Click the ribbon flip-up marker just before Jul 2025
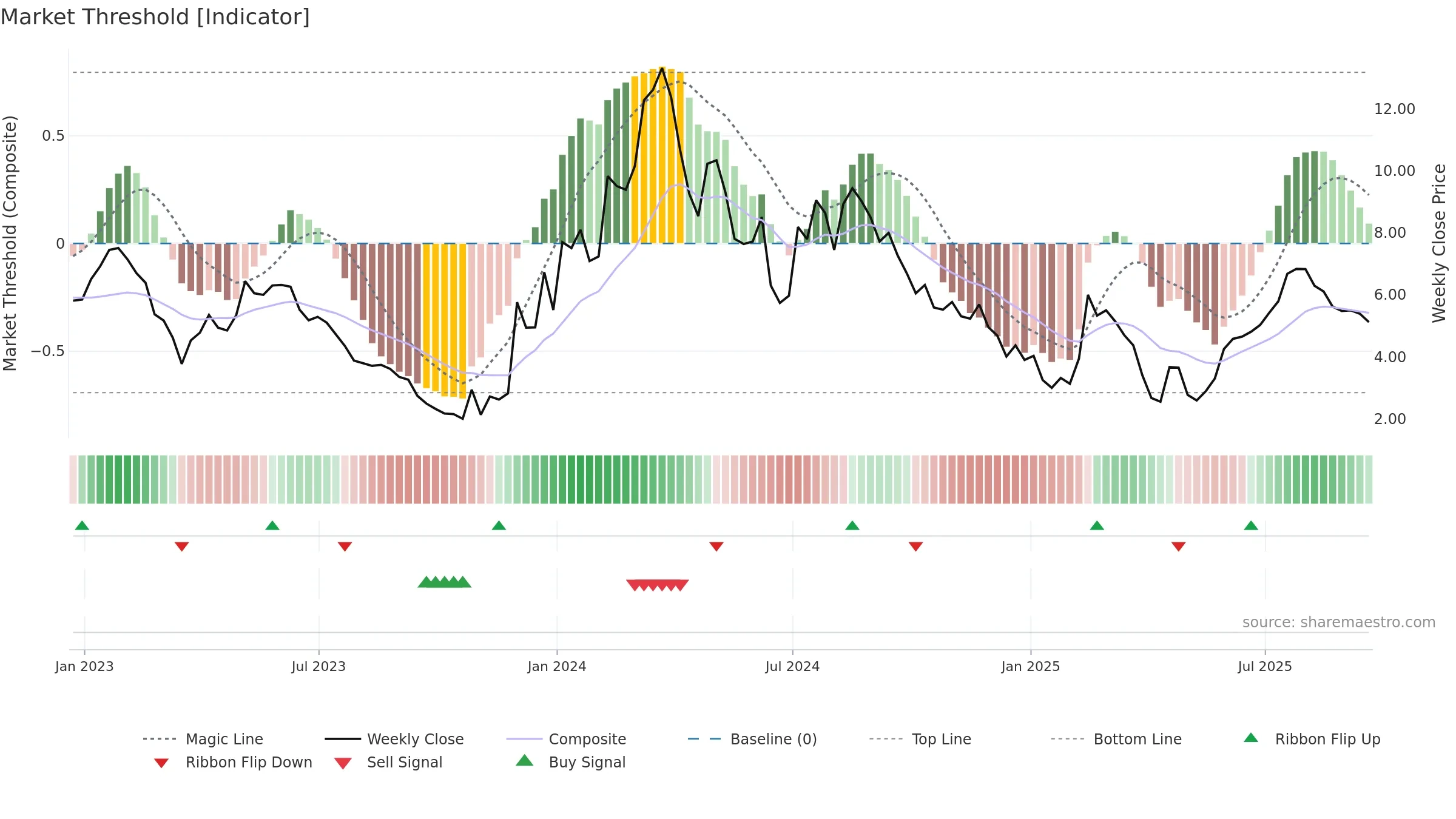The height and width of the screenshot is (819, 1456). coord(1251,525)
